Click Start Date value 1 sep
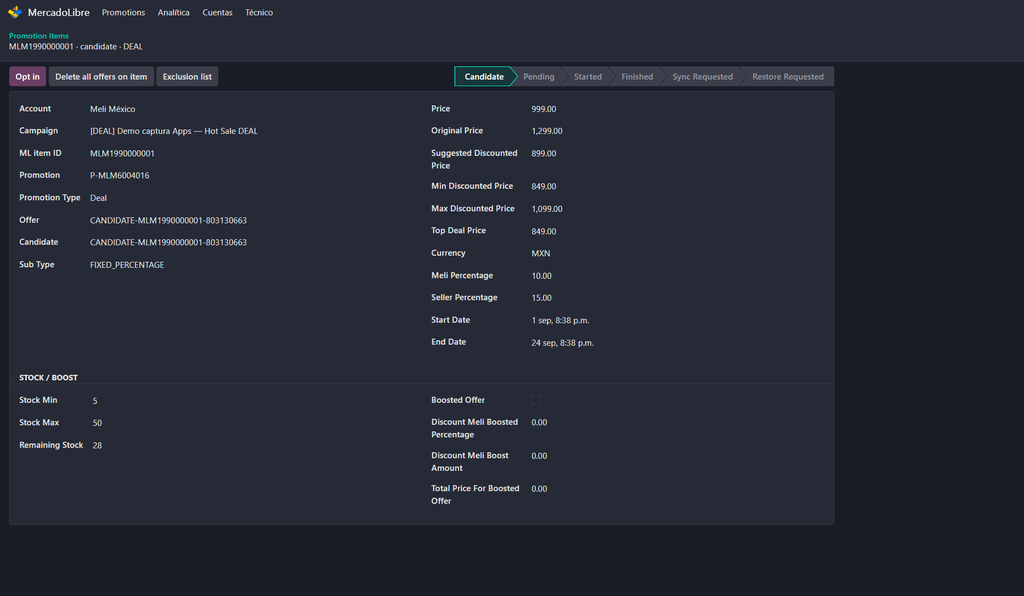The image size is (1024, 596). [560, 321]
